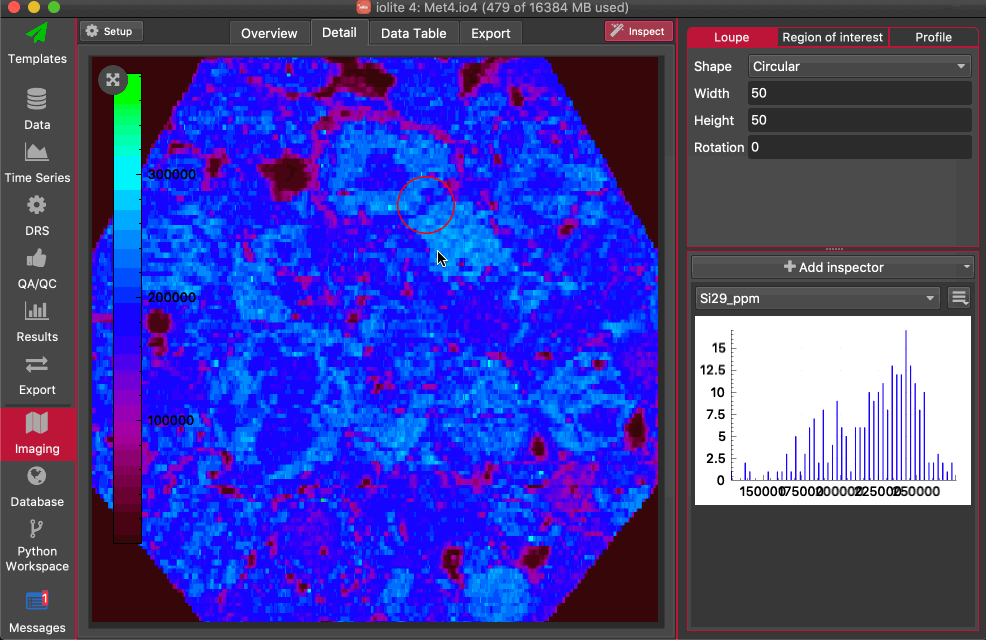Open the Time Series view
This screenshot has width=986, height=640.
pyautogui.click(x=37, y=162)
